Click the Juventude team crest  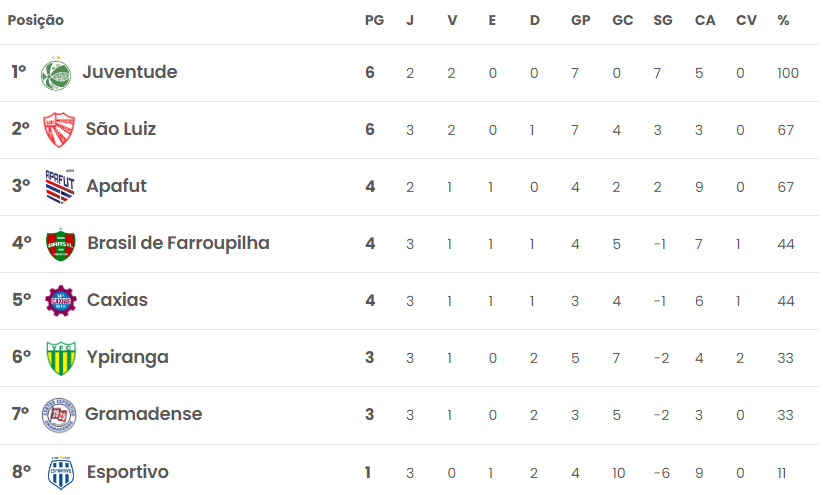tap(56, 73)
